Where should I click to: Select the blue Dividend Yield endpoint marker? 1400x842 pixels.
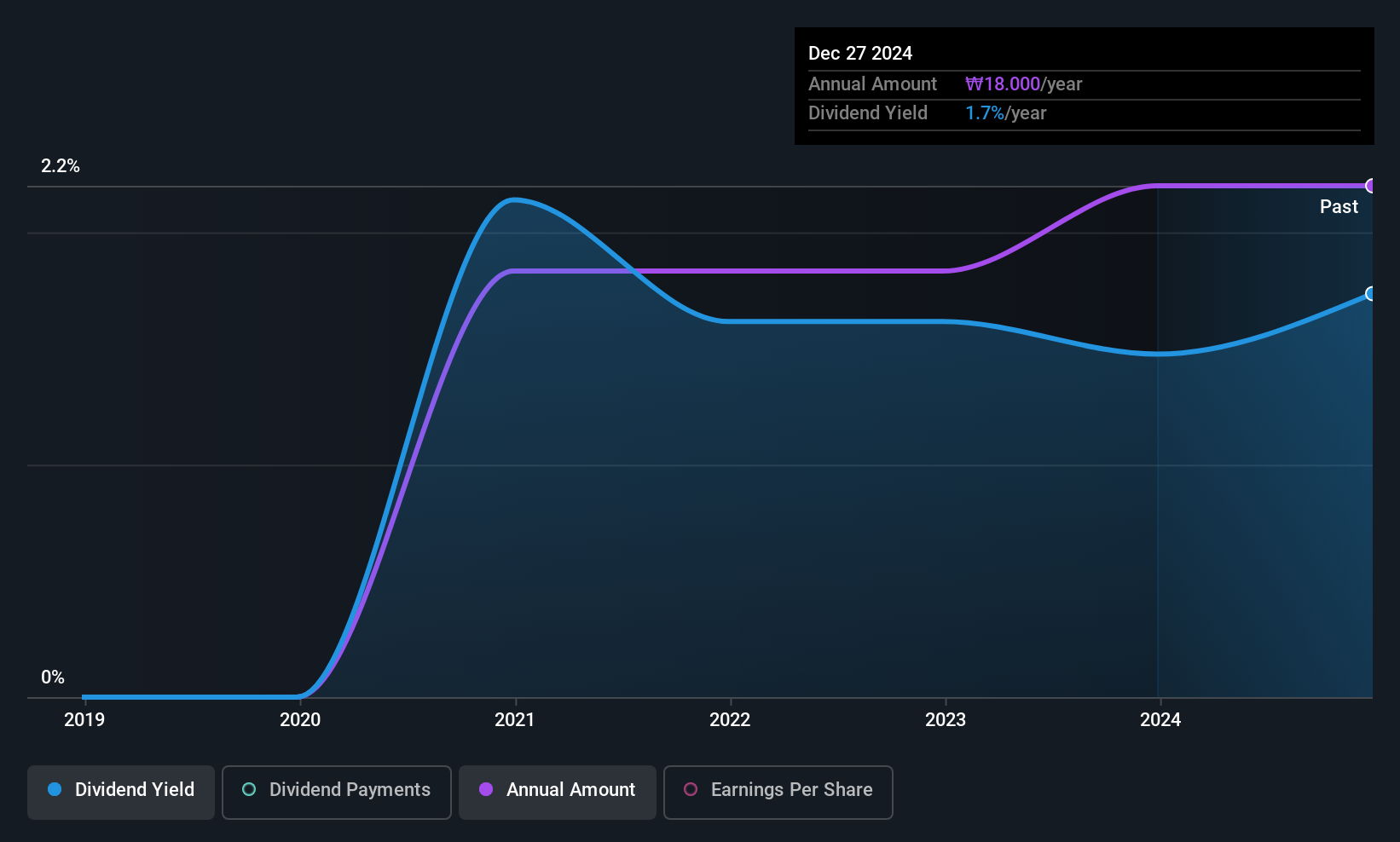(x=1371, y=294)
